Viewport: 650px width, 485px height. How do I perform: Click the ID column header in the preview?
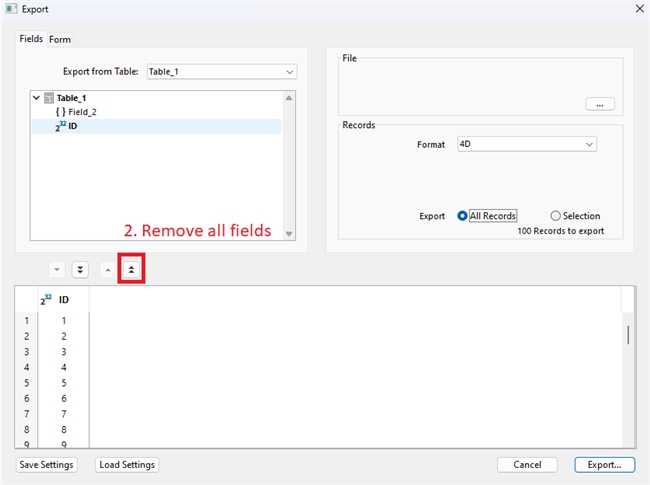64,299
